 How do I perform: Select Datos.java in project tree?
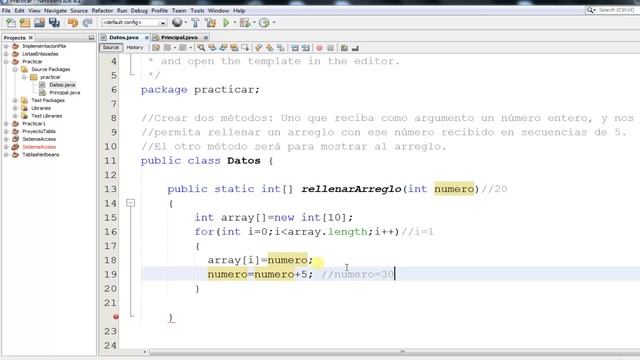(62, 85)
